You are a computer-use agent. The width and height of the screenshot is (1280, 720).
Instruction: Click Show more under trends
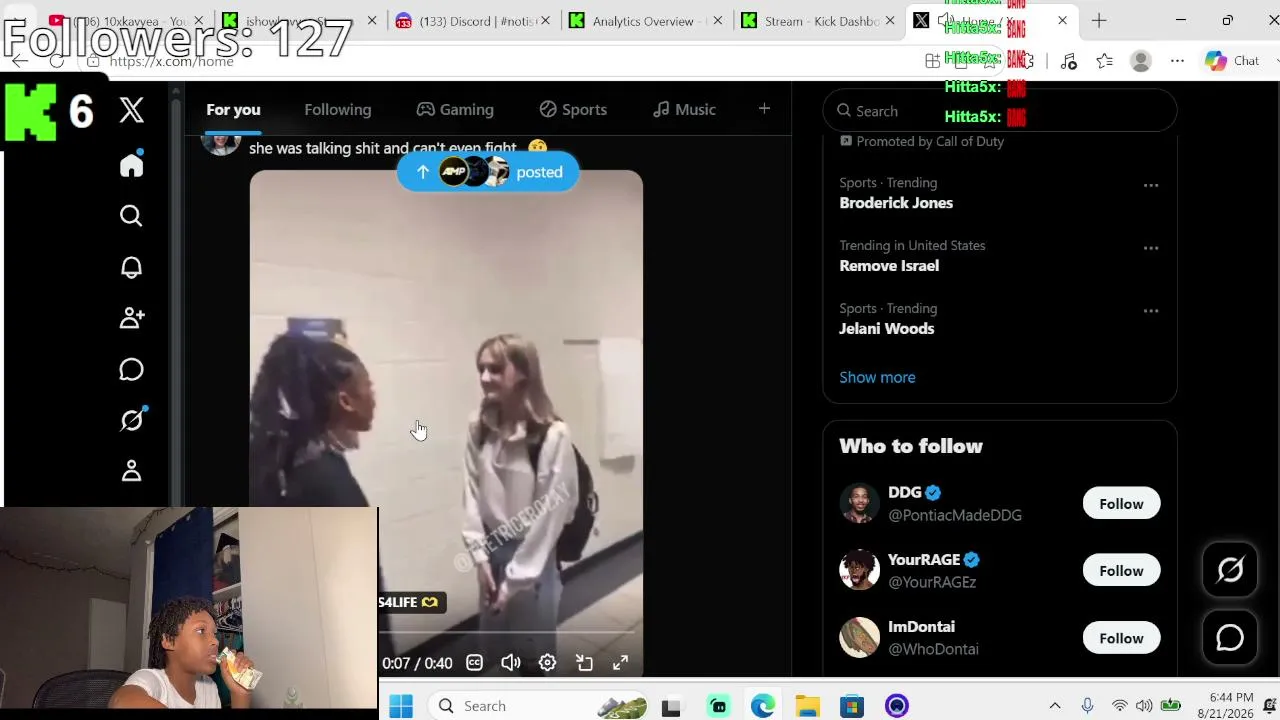pos(877,377)
